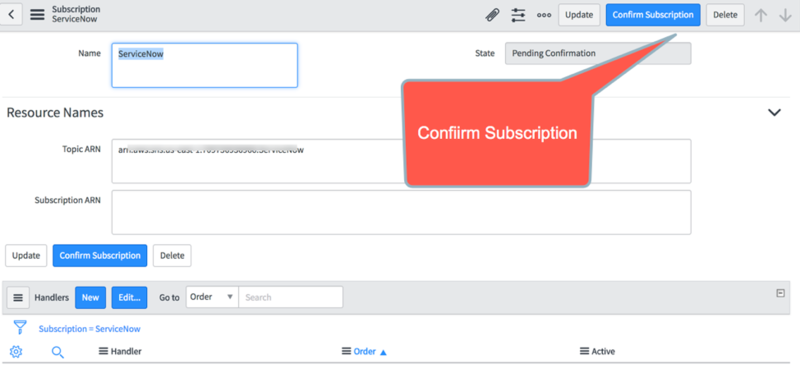Go to previous record with up arrow
The width and height of the screenshot is (800, 383).
pos(761,15)
